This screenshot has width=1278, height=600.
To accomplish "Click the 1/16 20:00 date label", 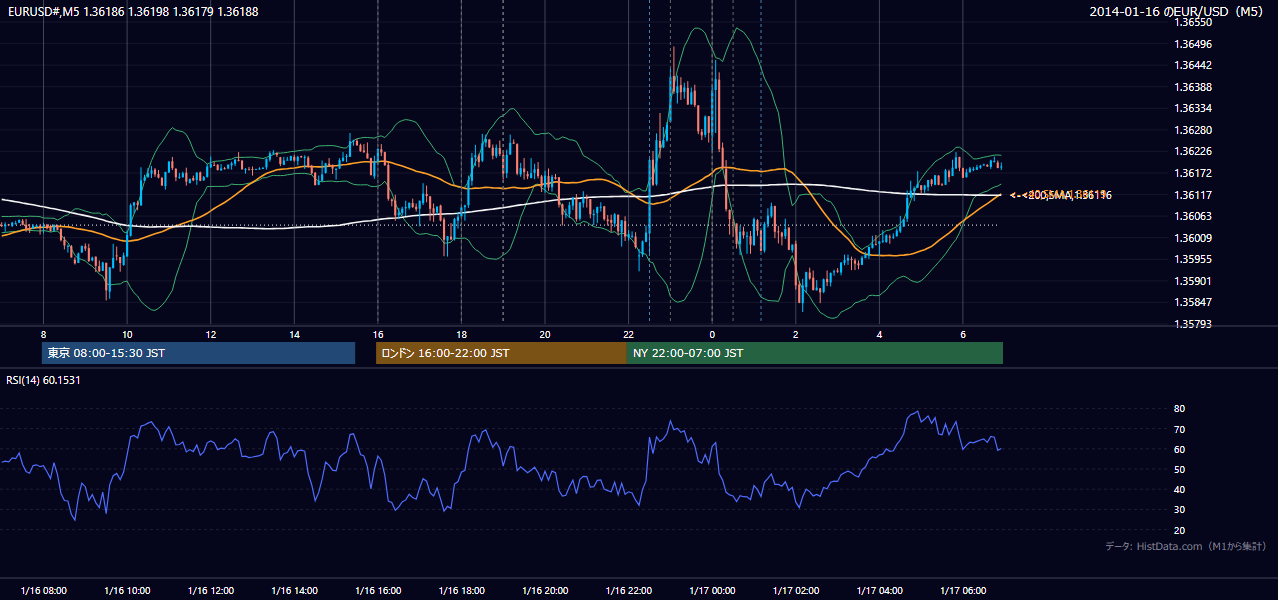I will (x=545, y=591).
